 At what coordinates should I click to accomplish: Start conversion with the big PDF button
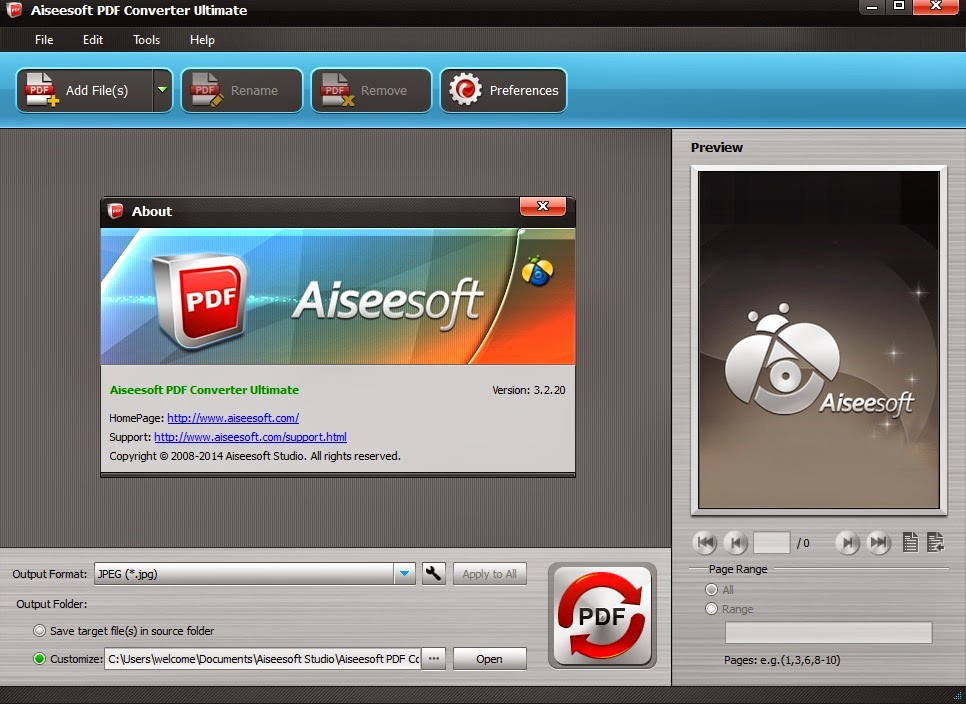click(603, 616)
